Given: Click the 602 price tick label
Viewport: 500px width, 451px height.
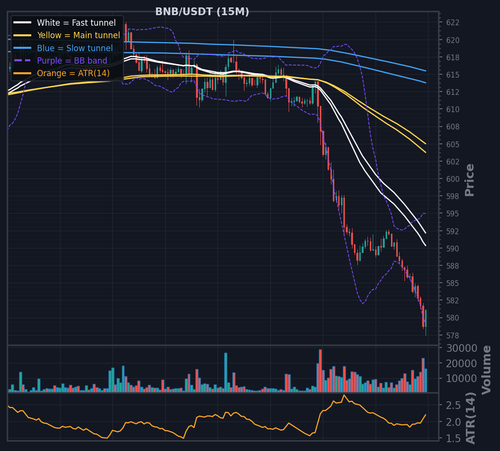Looking at the screenshot, I should click(453, 162).
